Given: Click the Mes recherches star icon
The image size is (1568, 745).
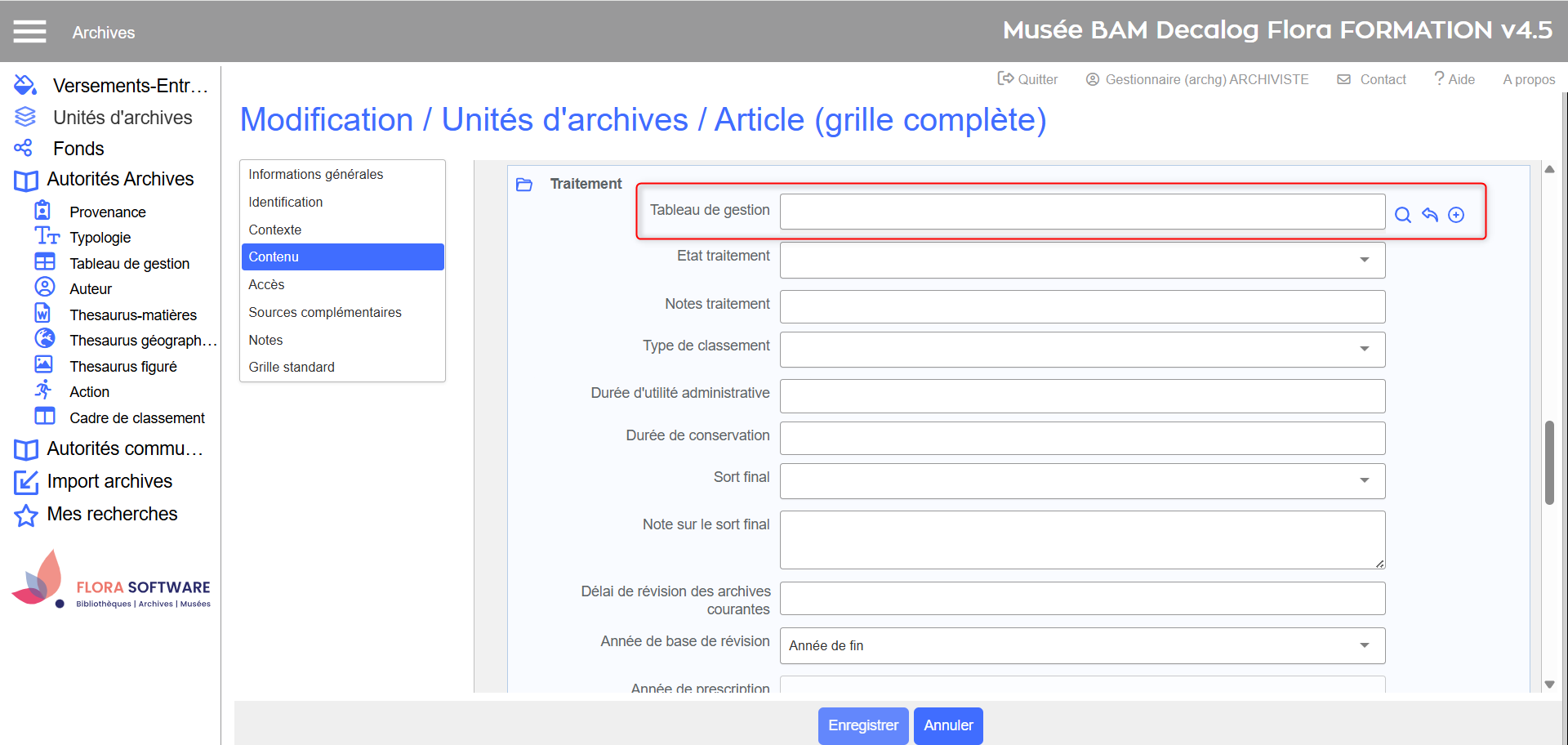Looking at the screenshot, I should [26, 515].
